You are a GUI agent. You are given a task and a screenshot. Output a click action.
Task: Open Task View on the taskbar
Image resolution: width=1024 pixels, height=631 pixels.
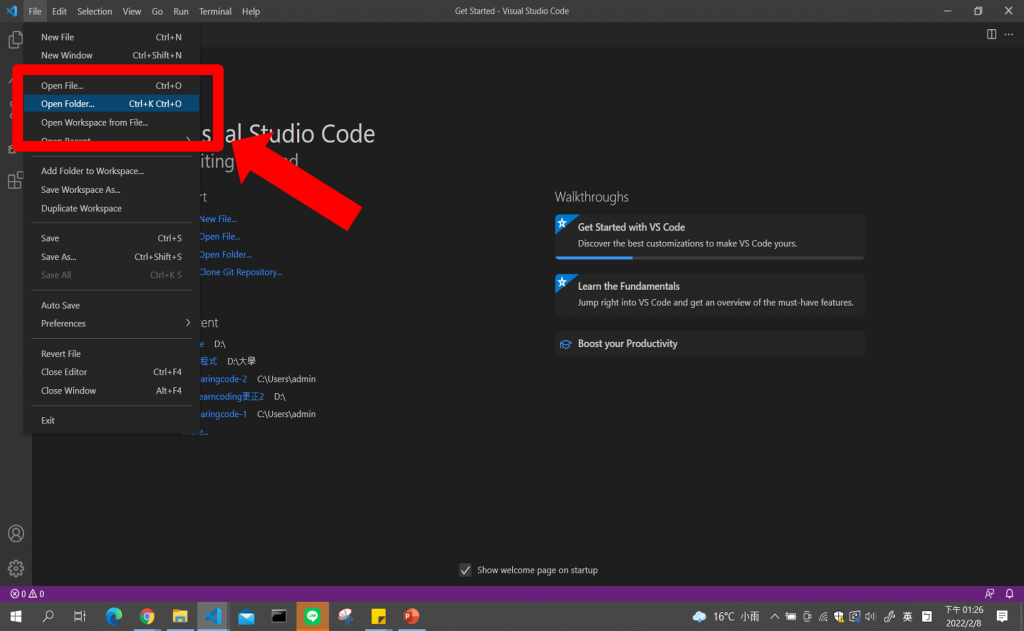pyautogui.click(x=80, y=616)
